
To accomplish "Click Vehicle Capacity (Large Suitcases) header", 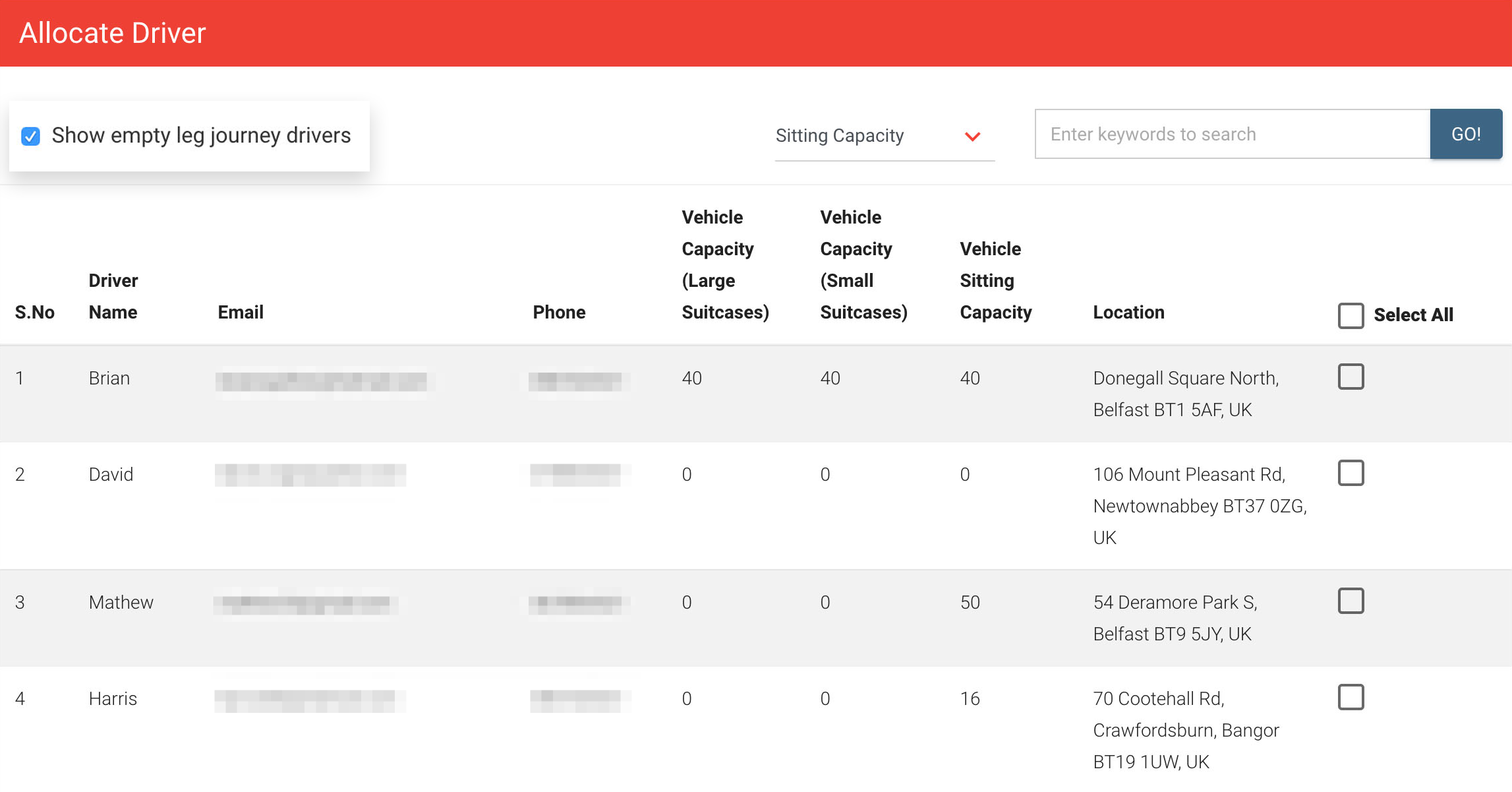I will (x=725, y=264).
